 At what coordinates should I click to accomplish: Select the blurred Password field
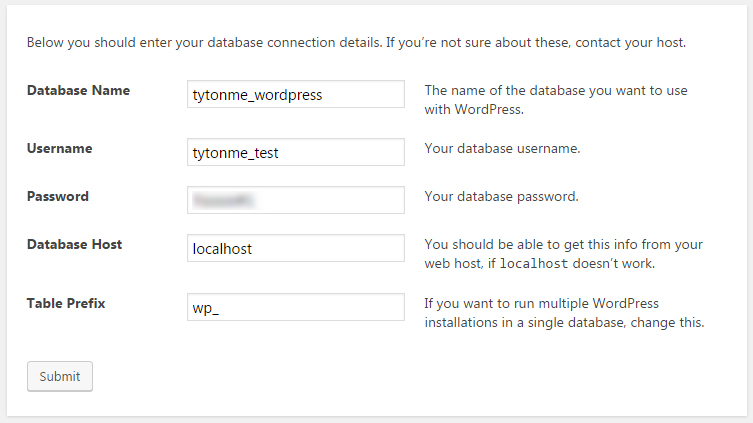point(295,199)
